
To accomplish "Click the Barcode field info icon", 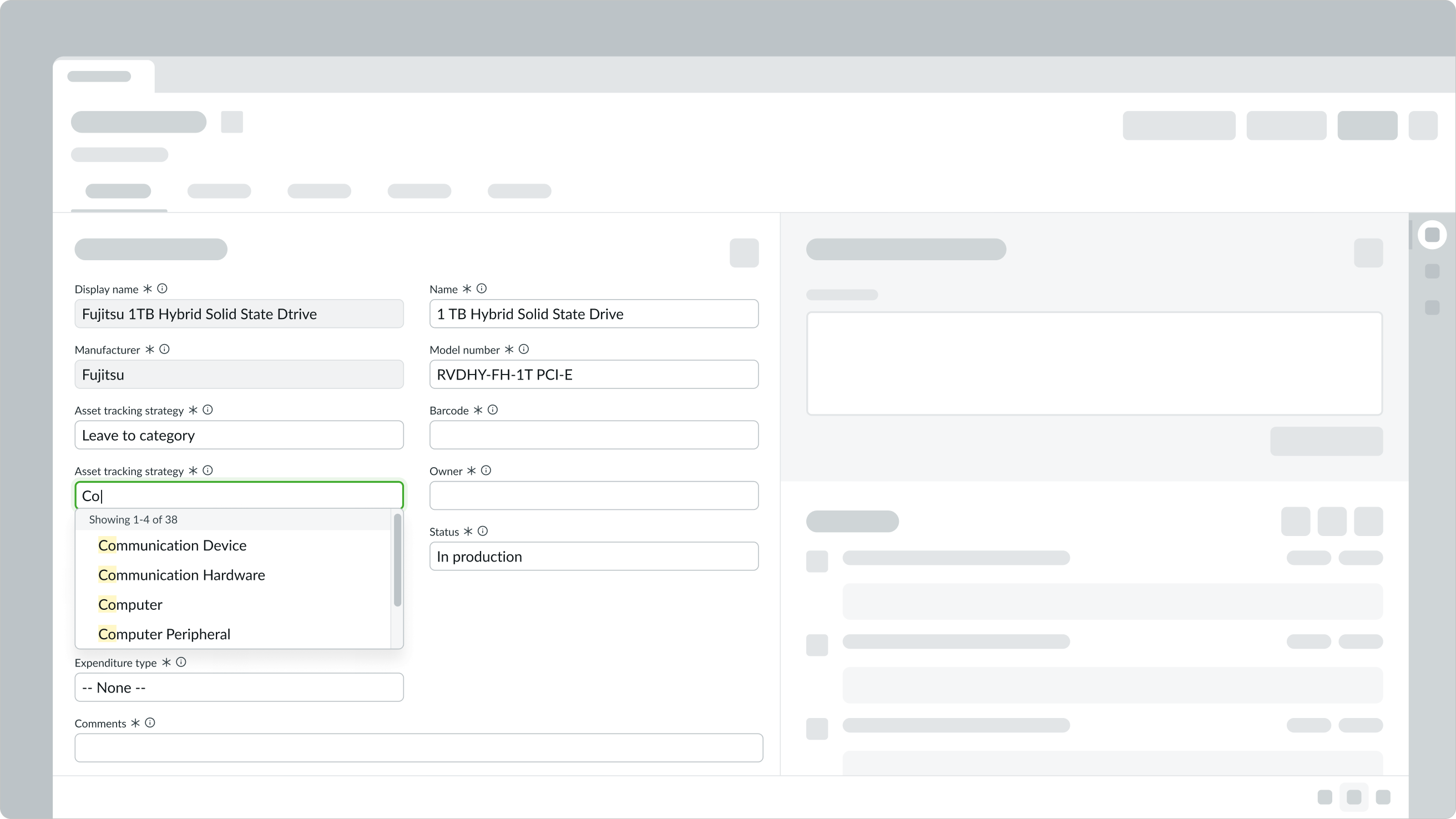I will coord(492,409).
